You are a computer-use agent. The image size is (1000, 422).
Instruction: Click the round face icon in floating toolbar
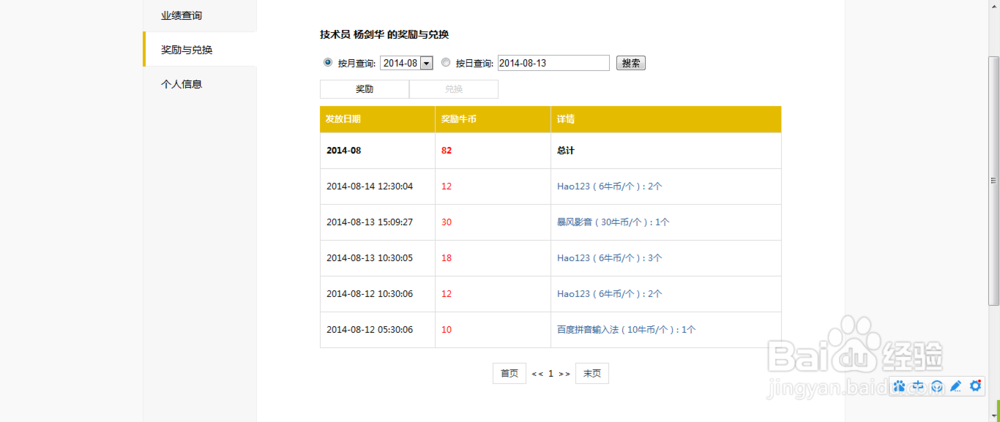[937, 386]
